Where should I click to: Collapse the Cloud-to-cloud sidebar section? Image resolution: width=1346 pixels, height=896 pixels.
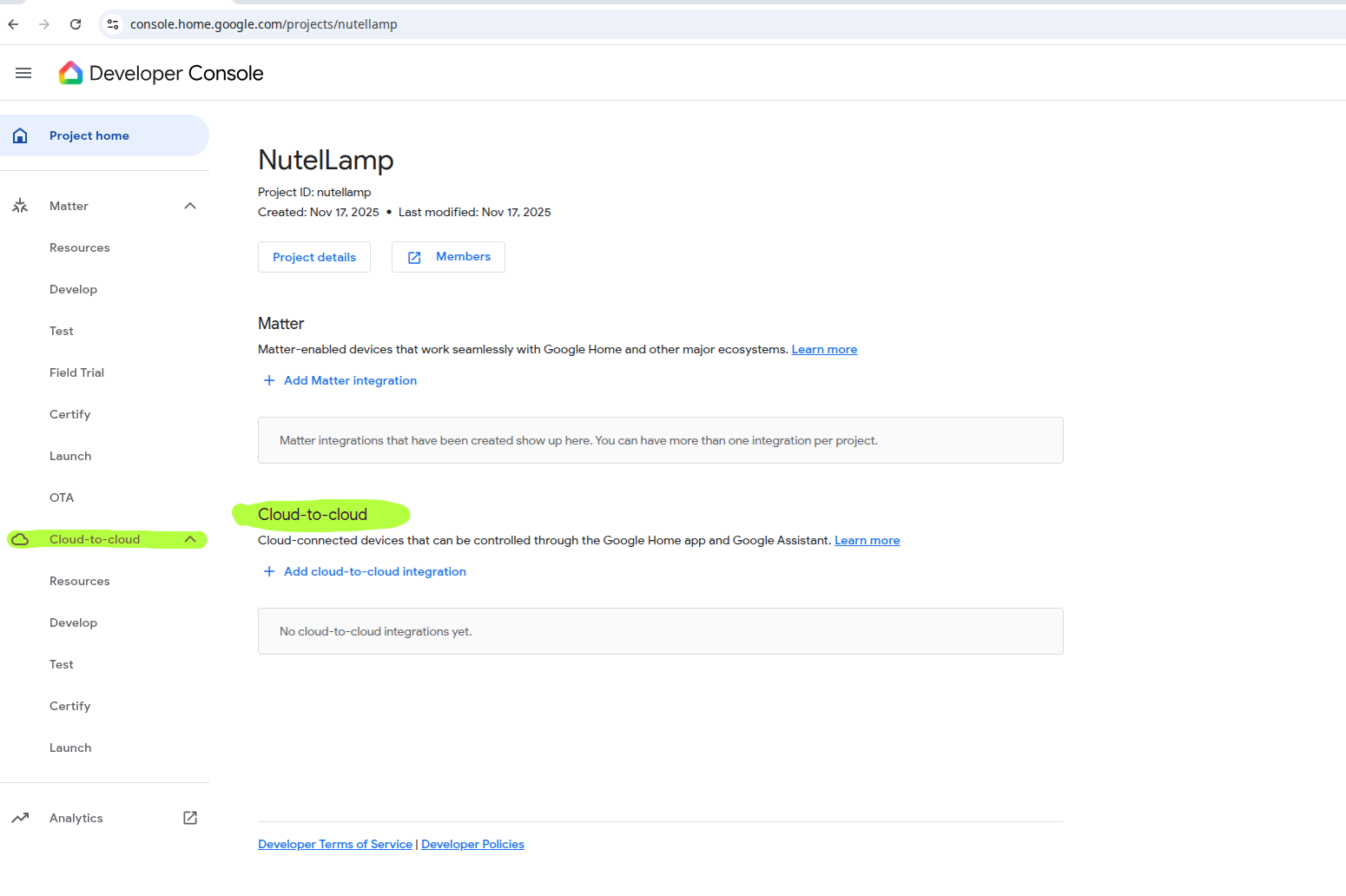190,539
